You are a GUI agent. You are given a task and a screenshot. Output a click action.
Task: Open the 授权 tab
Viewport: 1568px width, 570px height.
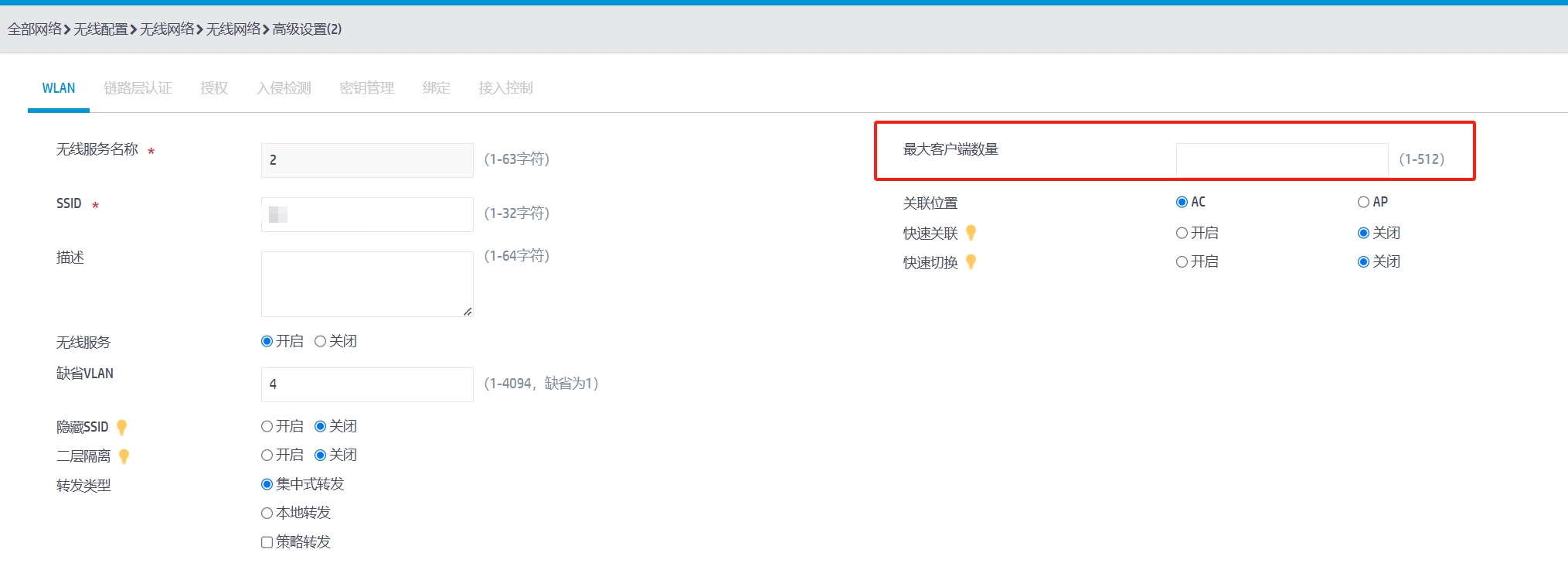(x=214, y=88)
